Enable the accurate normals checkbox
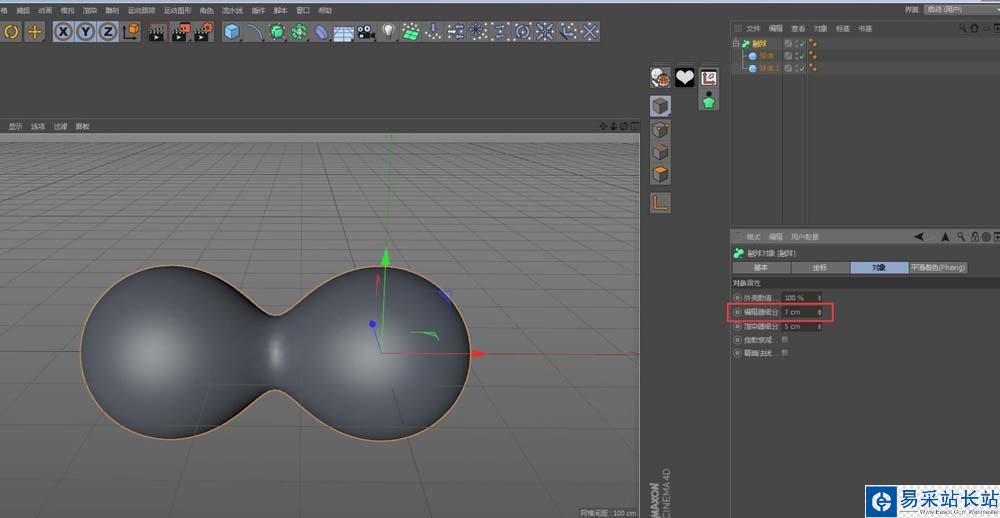 [x=785, y=353]
